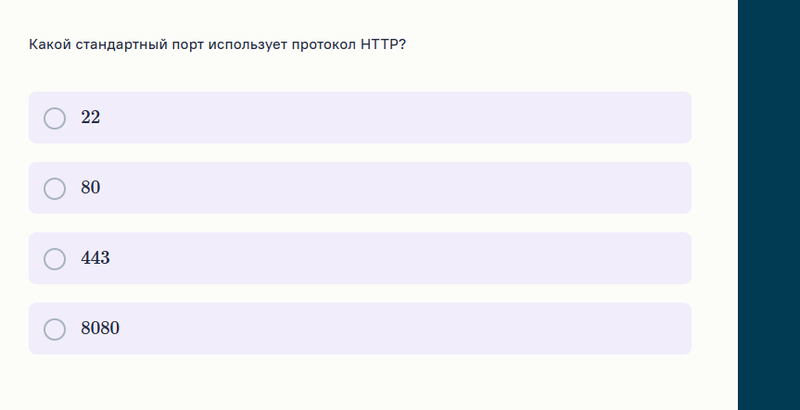Click the "8080" answer label text
Screen dimensions: 800x410
pos(100,329)
